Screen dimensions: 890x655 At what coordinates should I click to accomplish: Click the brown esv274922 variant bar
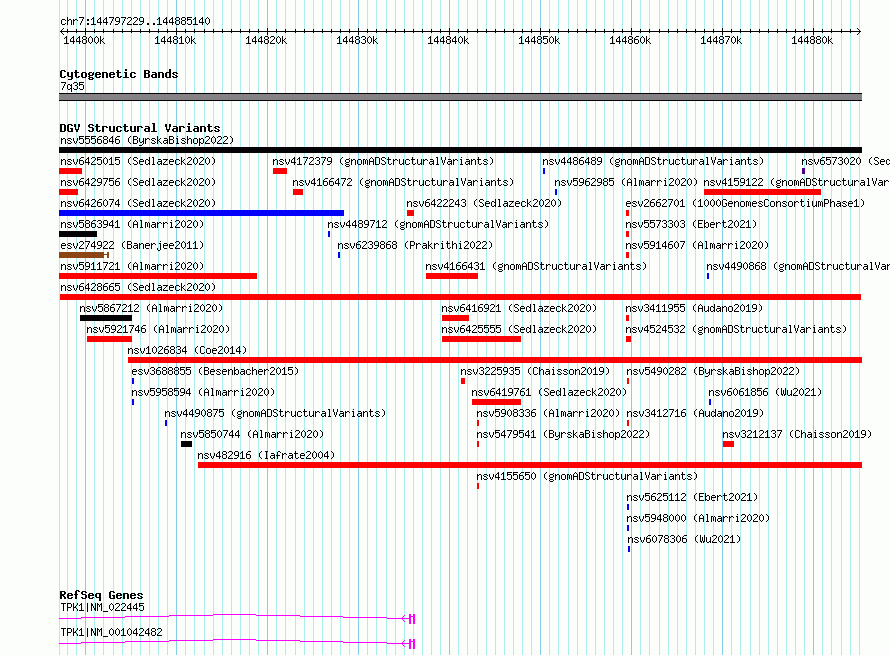pos(83,255)
